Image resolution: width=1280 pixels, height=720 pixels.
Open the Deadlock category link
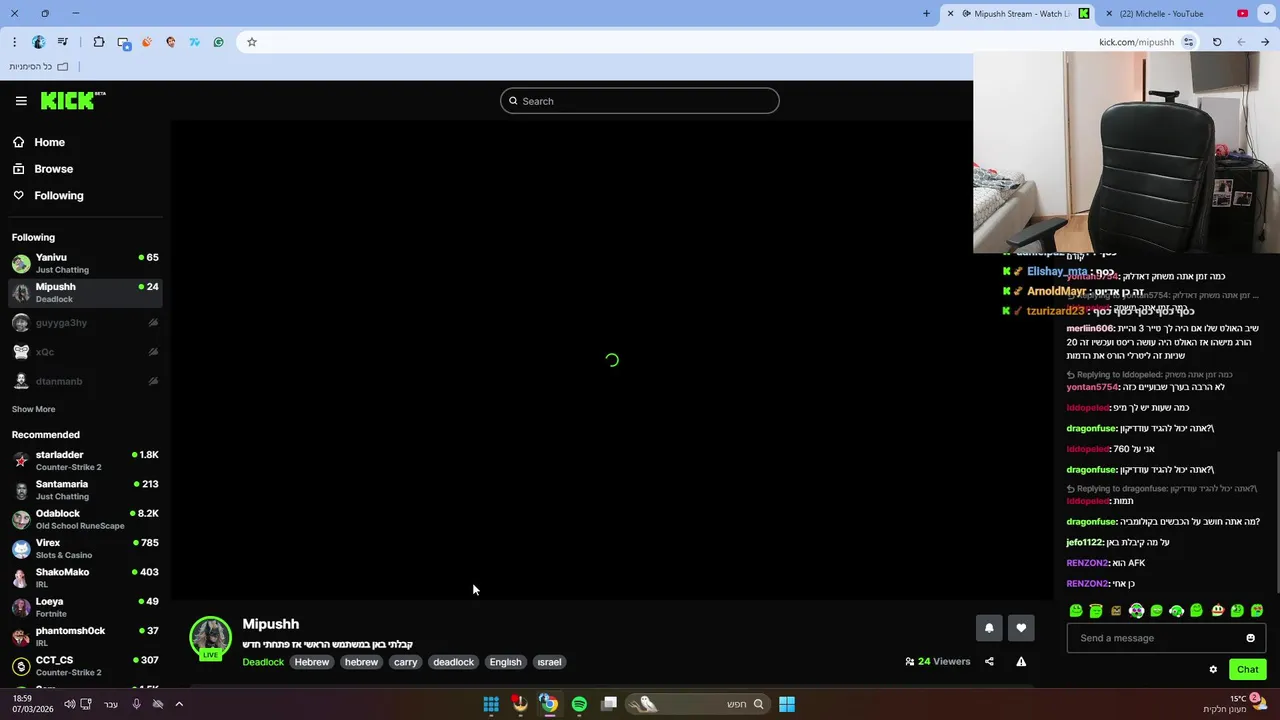click(263, 662)
